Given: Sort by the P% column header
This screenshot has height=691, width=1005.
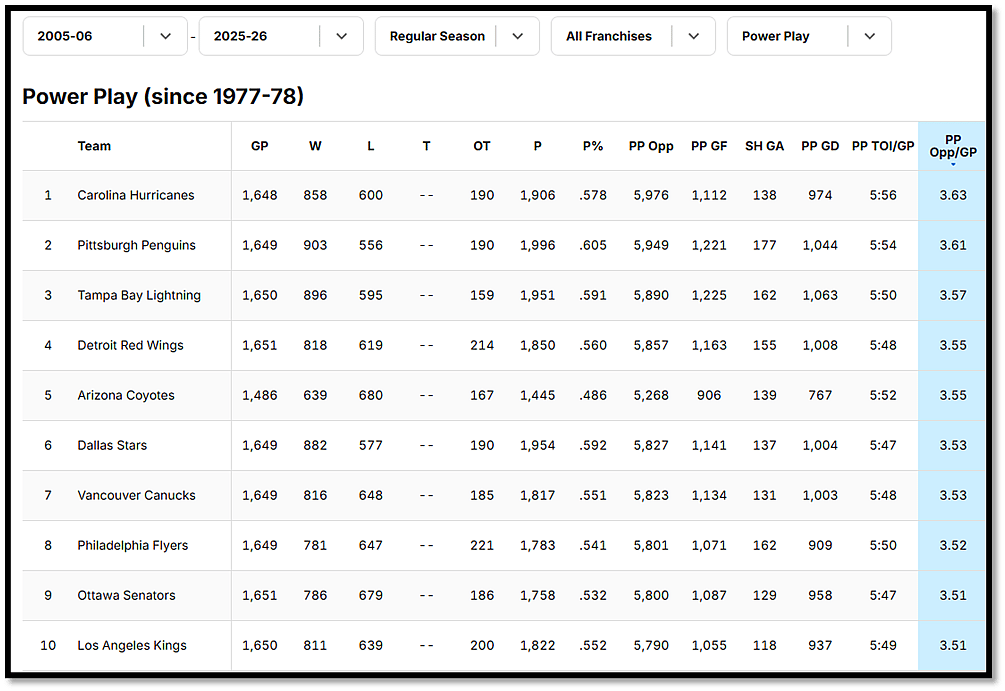Looking at the screenshot, I should point(593,146).
